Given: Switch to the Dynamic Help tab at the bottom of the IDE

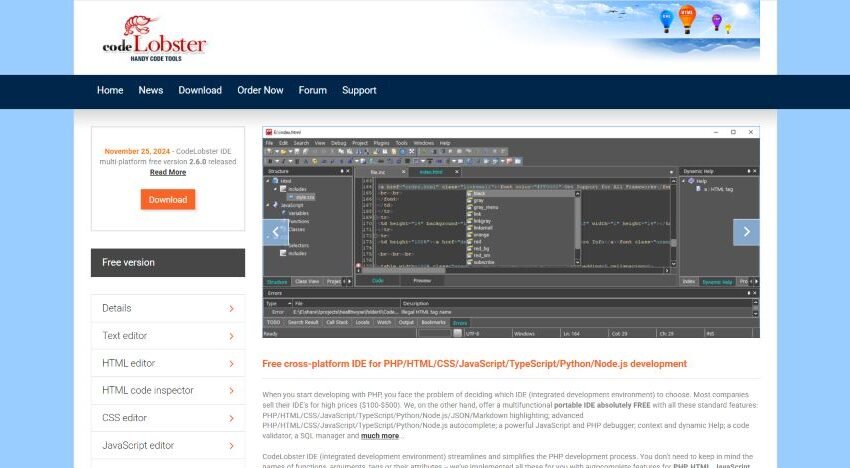Looking at the screenshot, I should (x=717, y=282).
